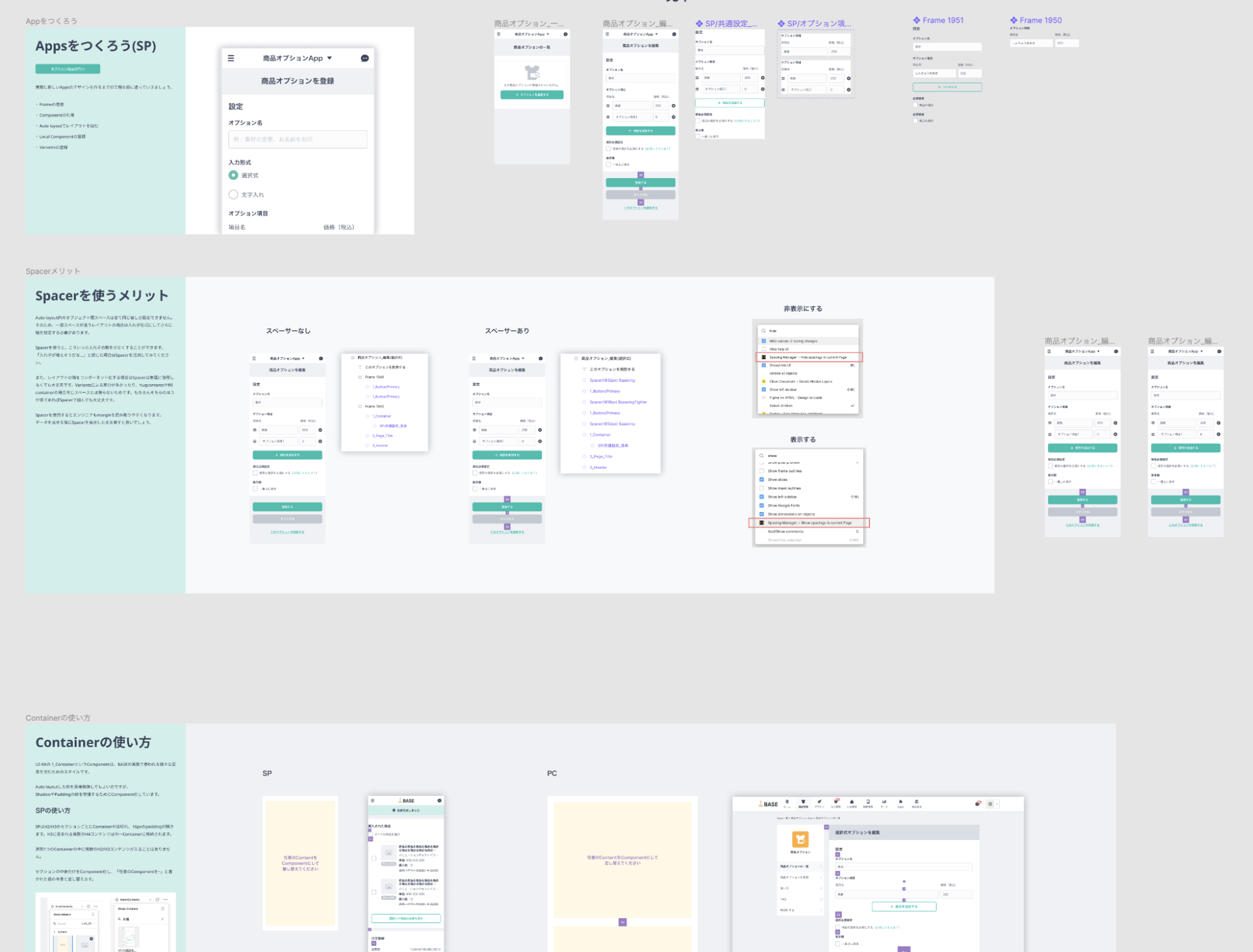
Task: Toggle 'Show/Hide UI' checkbox
Action: click(763, 365)
